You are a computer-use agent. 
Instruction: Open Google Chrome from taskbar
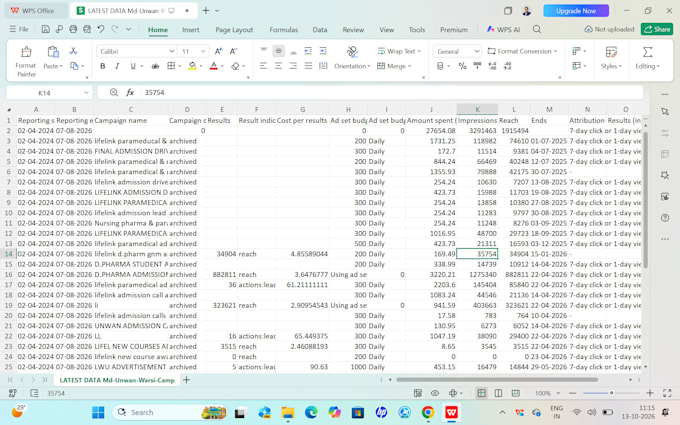428,412
